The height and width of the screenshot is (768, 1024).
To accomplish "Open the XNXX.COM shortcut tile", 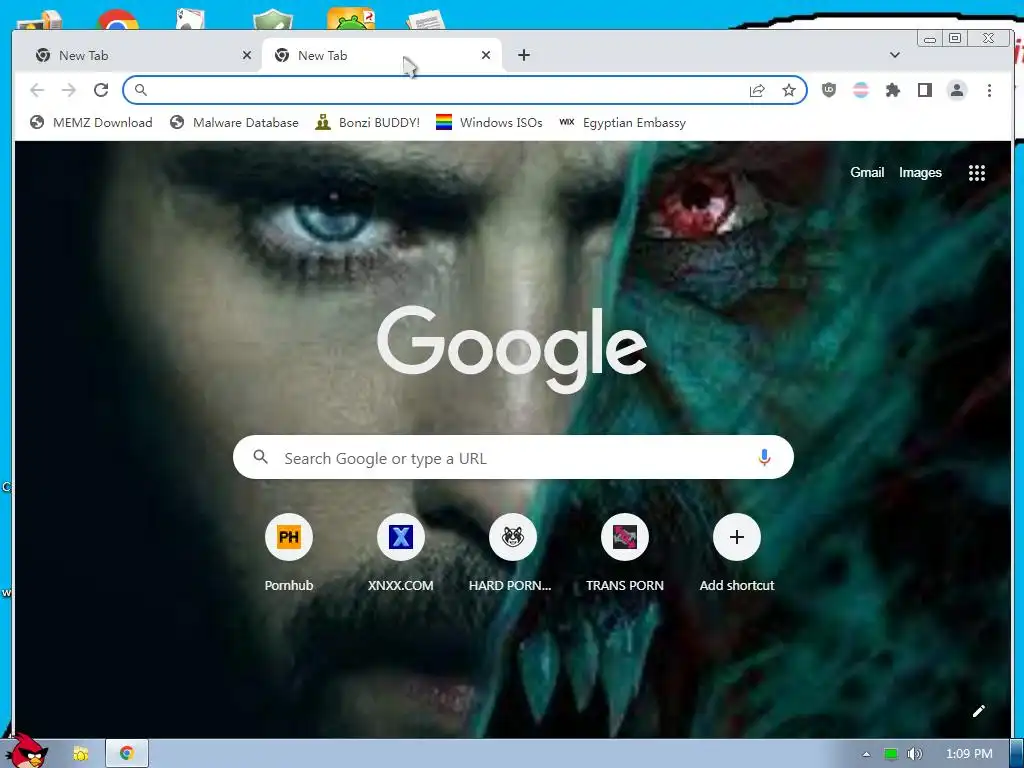I will click(400, 552).
